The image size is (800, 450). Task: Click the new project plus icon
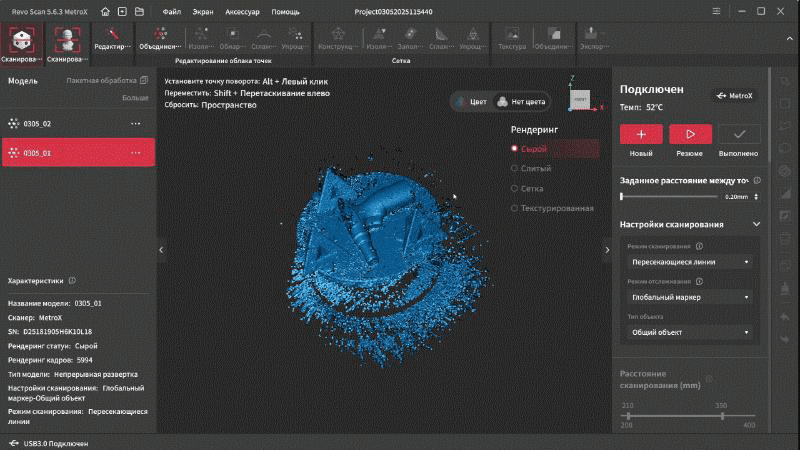[122, 12]
